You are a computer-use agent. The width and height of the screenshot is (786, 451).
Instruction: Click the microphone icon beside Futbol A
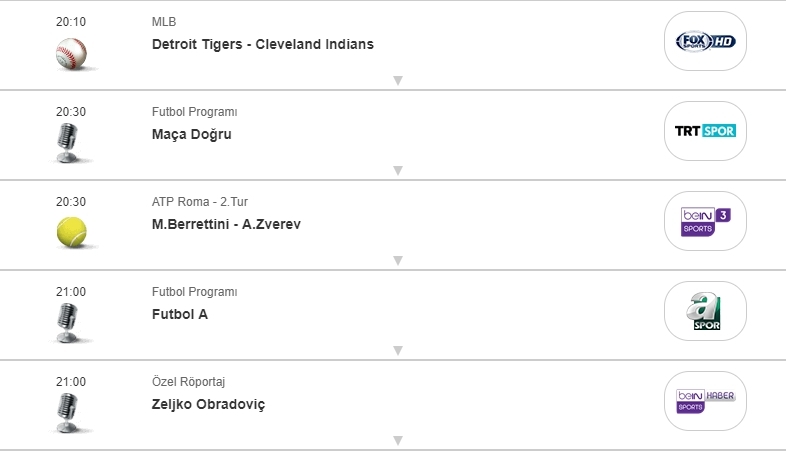[69, 323]
